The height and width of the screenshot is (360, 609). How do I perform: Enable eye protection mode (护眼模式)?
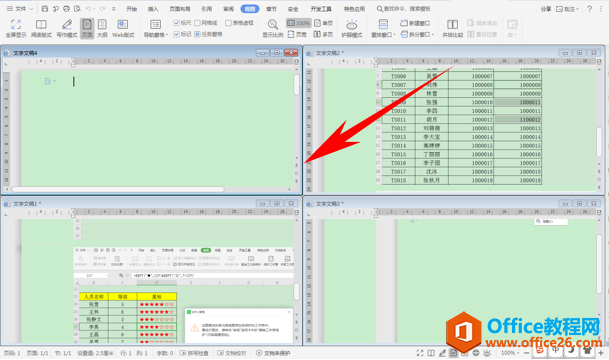coord(351,28)
